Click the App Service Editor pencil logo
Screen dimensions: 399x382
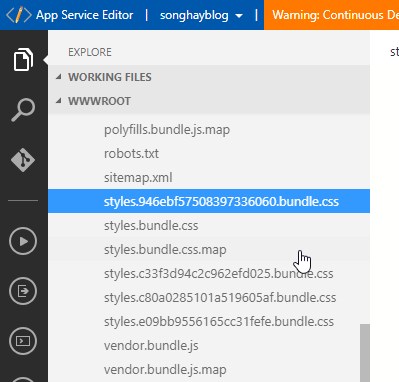19,15
